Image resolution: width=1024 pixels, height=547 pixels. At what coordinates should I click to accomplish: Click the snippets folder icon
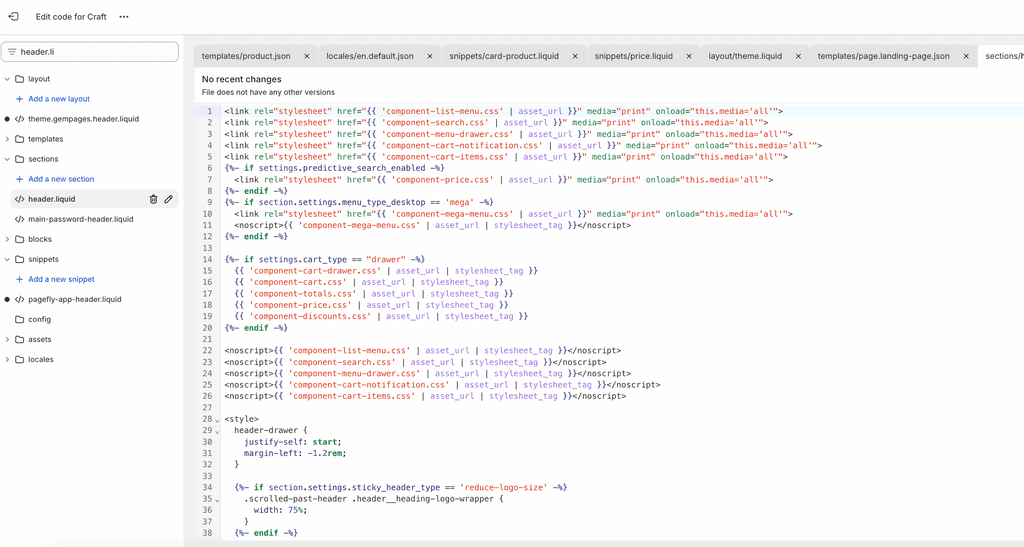tap(20, 259)
